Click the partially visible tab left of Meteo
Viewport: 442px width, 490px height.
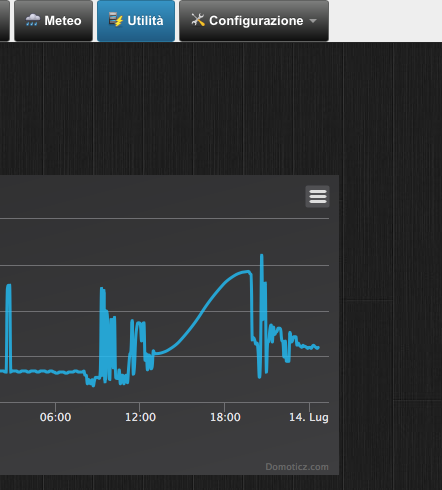pos(5,21)
